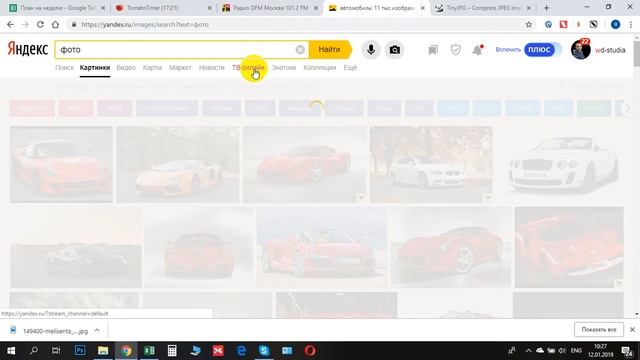This screenshot has height=360, width=640.
Task: Open the Видео tab
Action: tap(126, 68)
